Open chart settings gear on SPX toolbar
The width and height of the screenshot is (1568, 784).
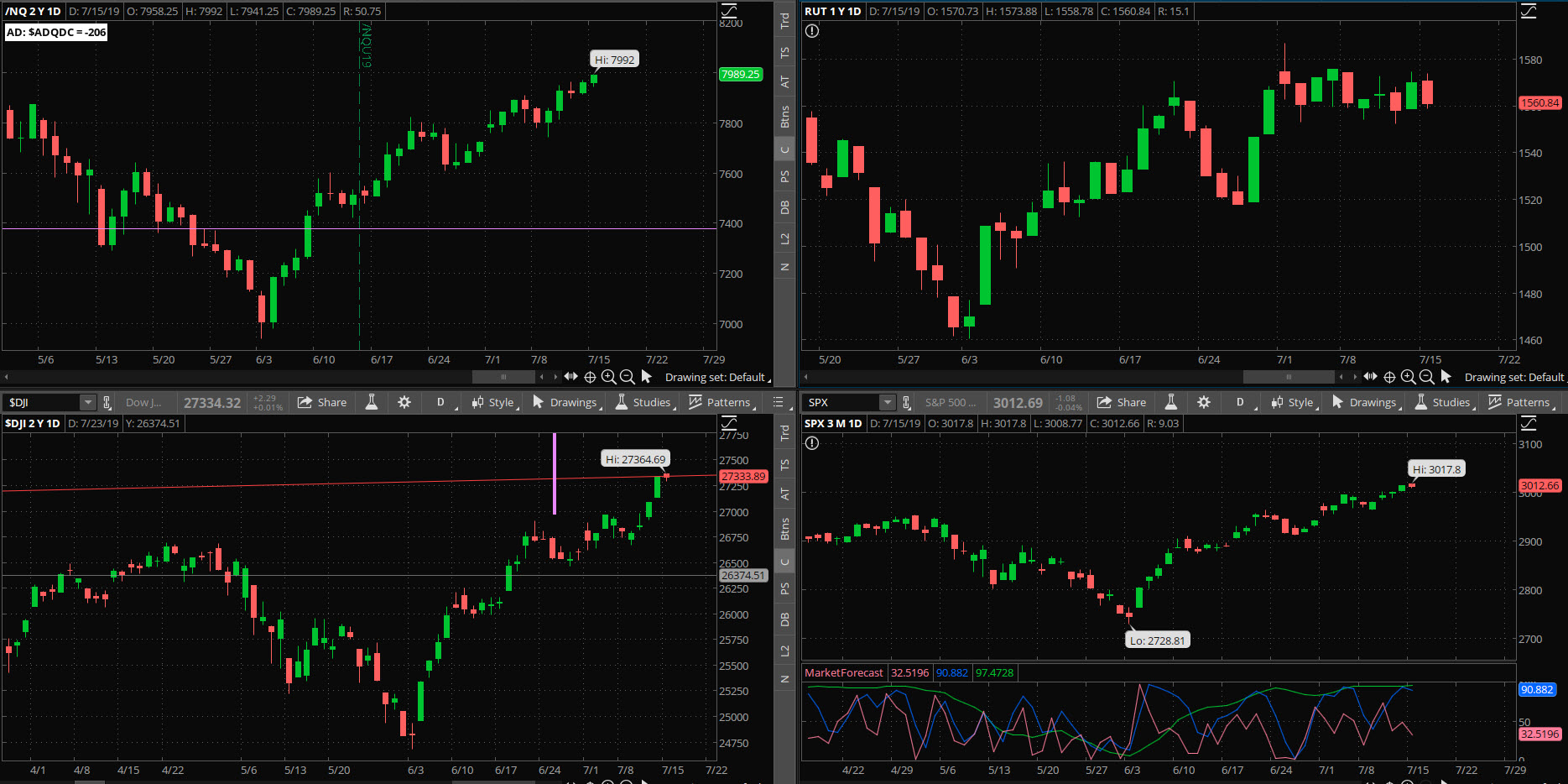pyautogui.click(x=1204, y=402)
